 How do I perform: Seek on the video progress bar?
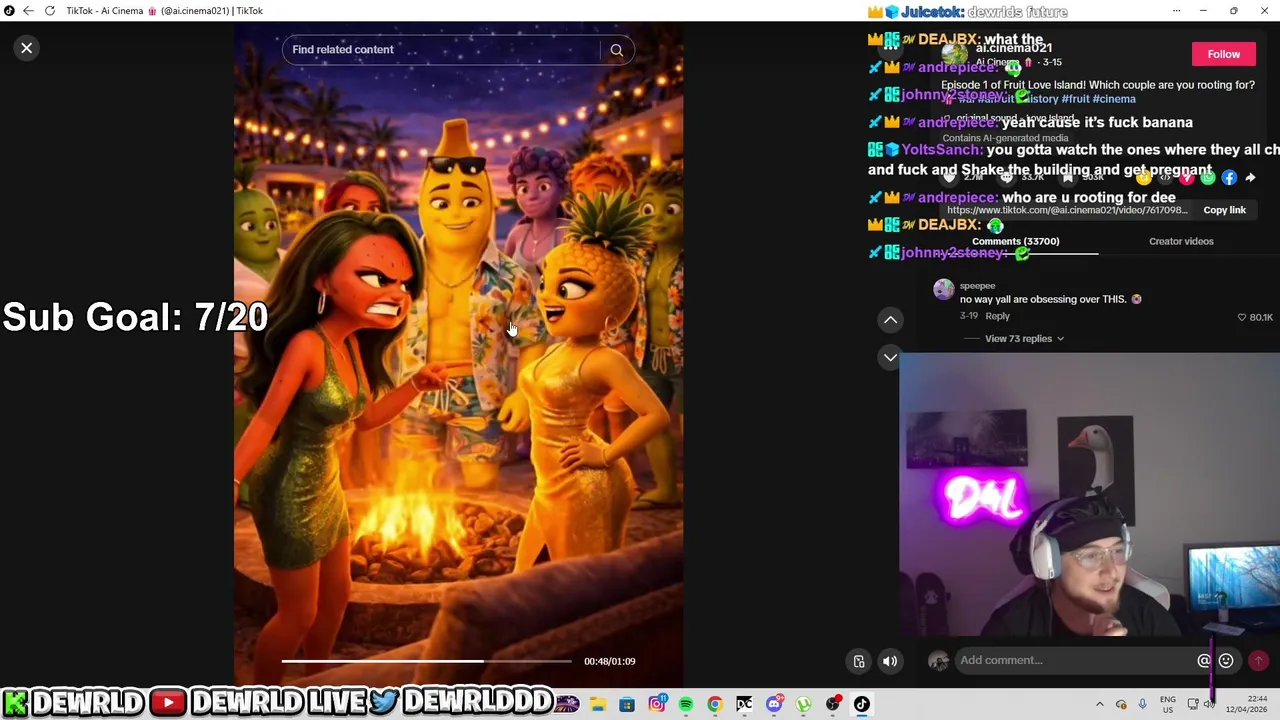click(427, 661)
